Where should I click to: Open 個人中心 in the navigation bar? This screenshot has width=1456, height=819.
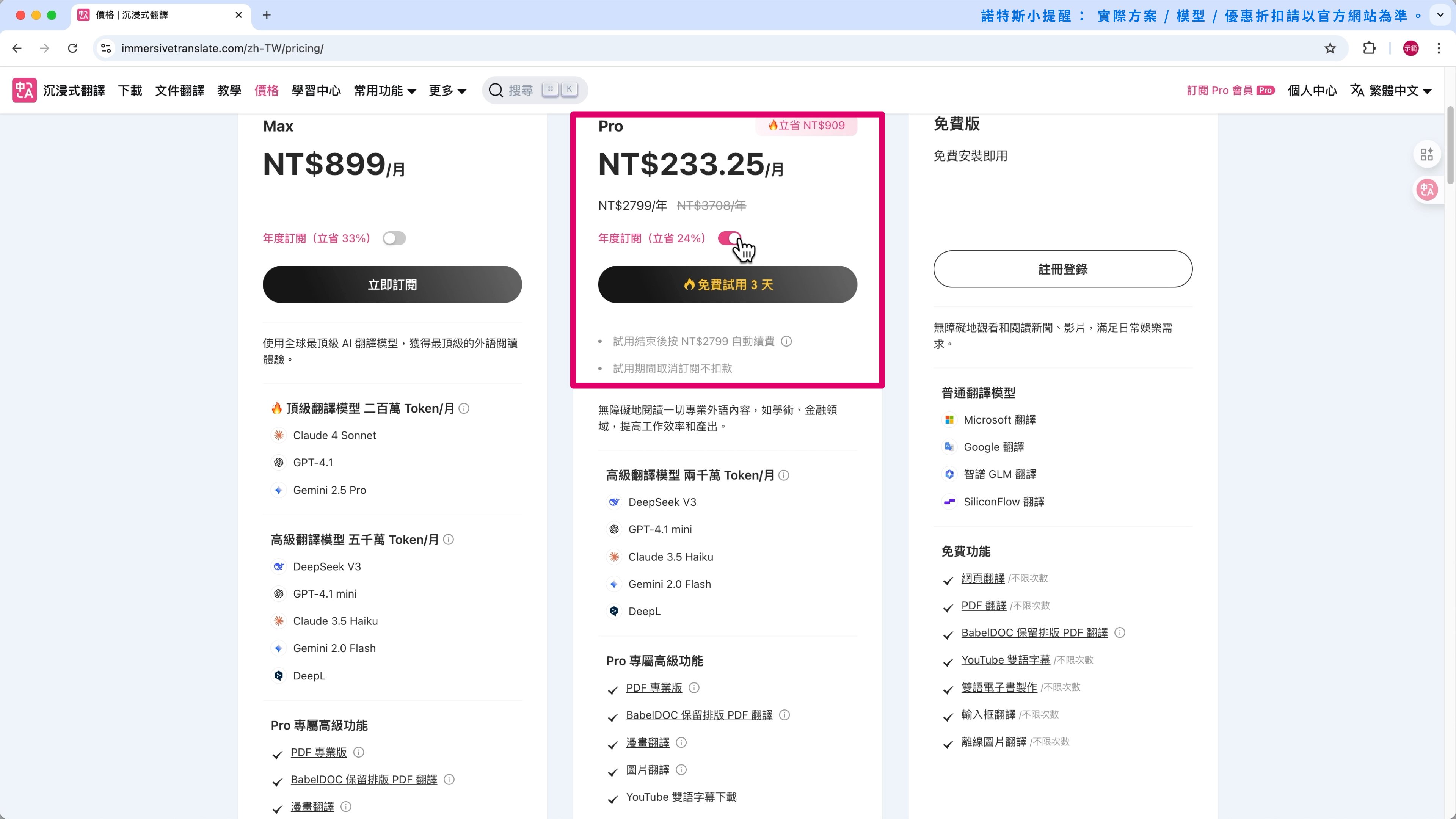click(1312, 91)
